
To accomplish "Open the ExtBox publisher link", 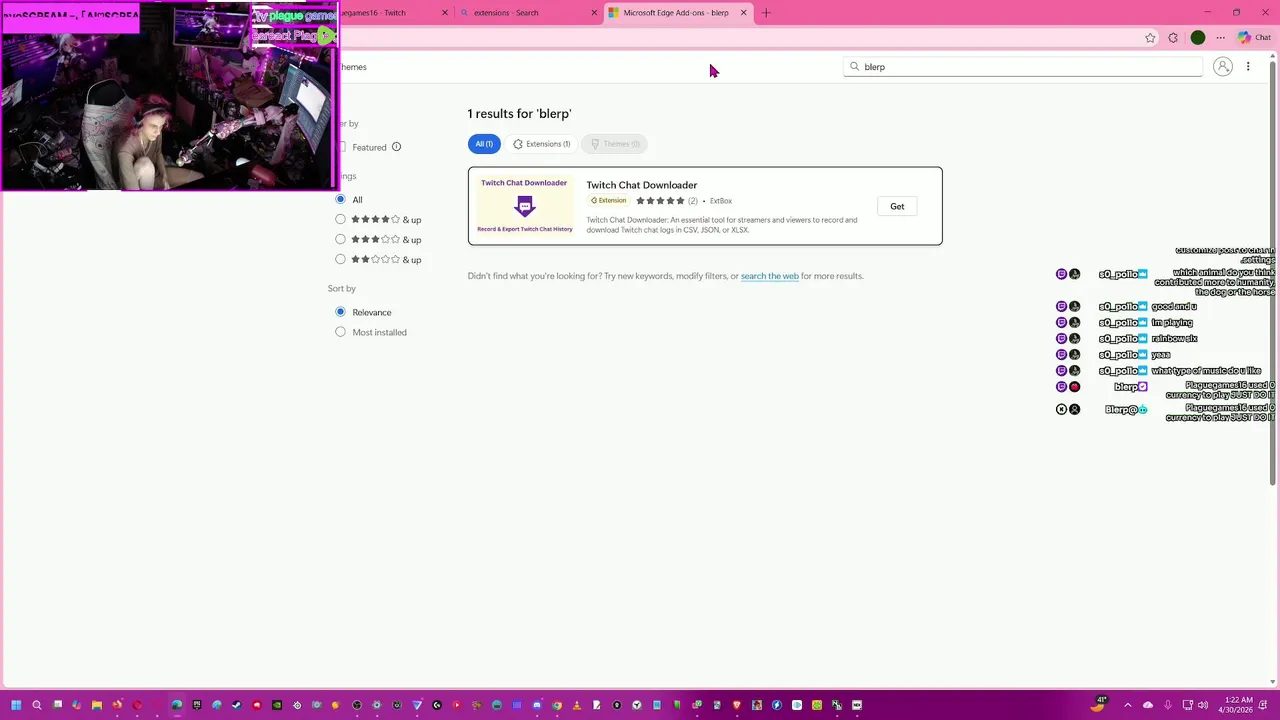I will tap(721, 201).
